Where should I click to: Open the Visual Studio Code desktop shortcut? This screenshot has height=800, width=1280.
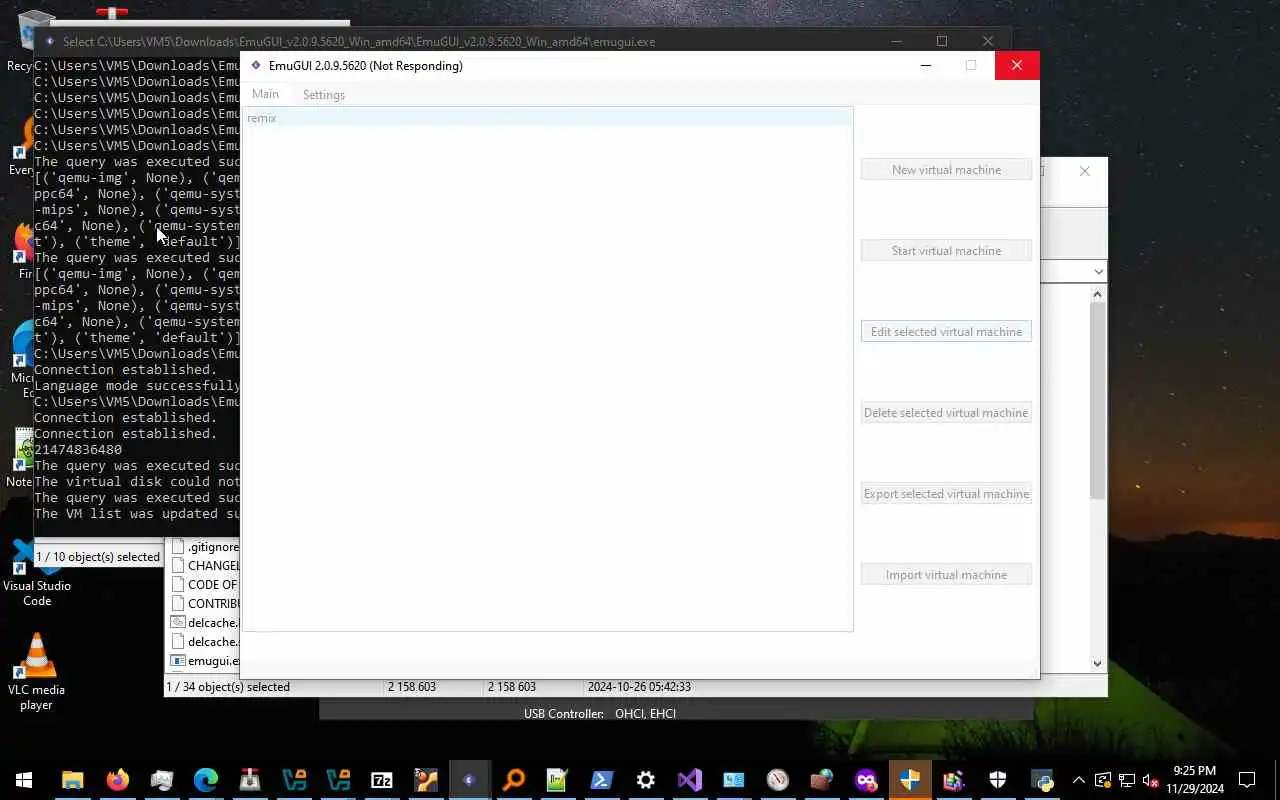[x=37, y=573]
